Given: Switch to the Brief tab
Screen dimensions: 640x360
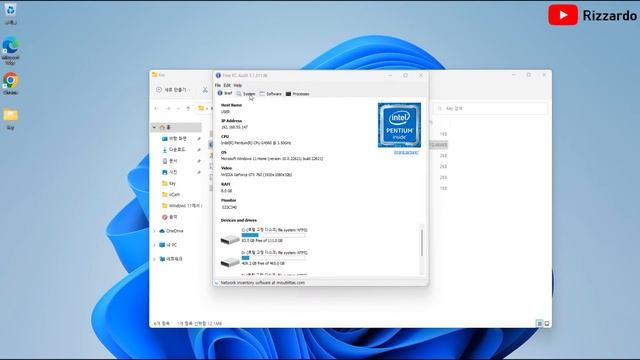Looking at the screenshot, I should 224,93.
